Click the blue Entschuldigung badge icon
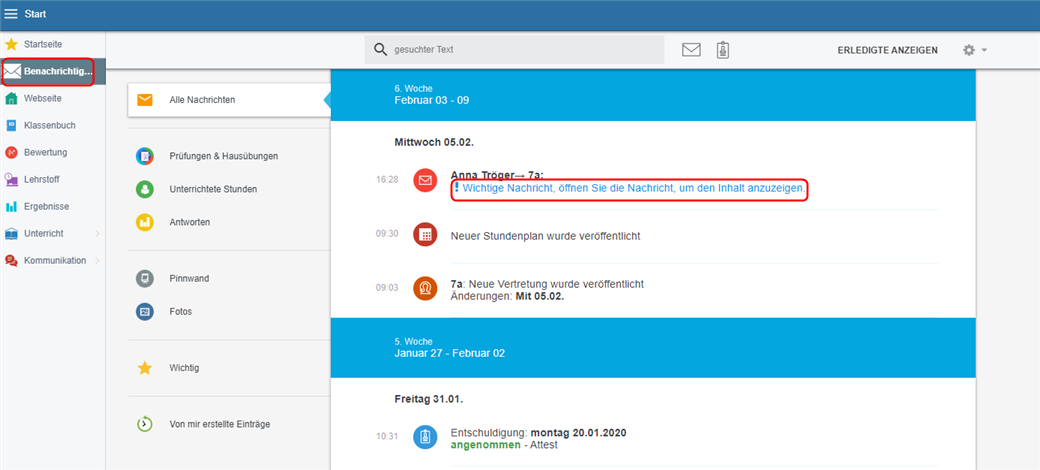This screenshot has height=470, width=1040. coord(424,437)
